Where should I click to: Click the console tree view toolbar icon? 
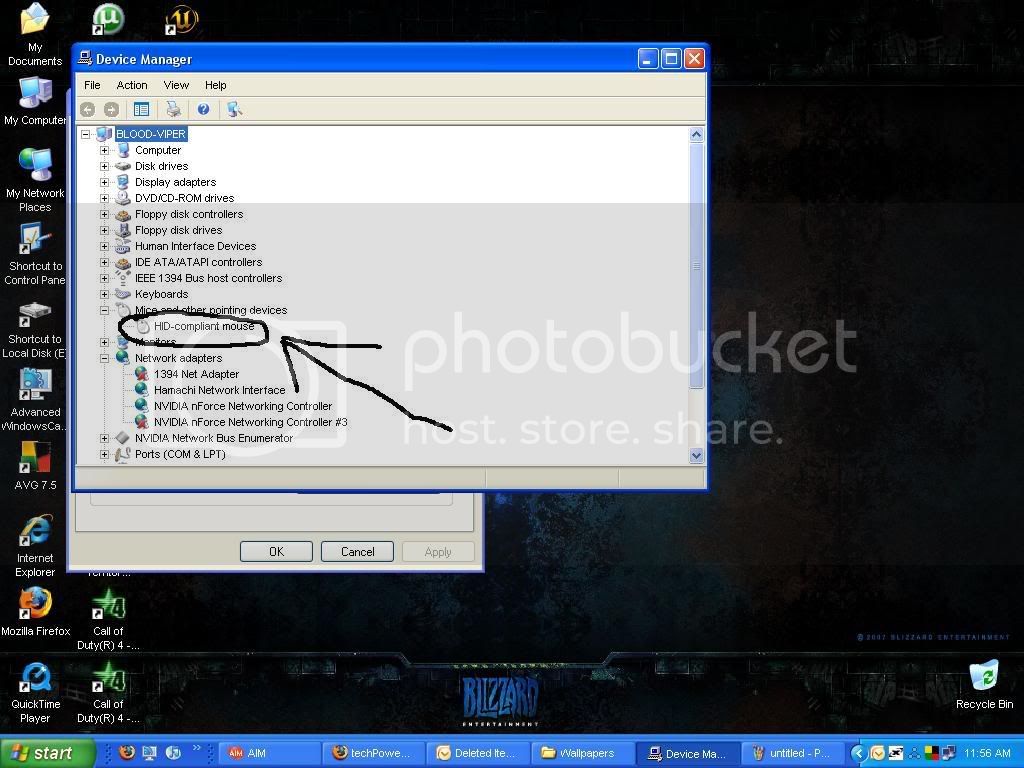[141, 110]
